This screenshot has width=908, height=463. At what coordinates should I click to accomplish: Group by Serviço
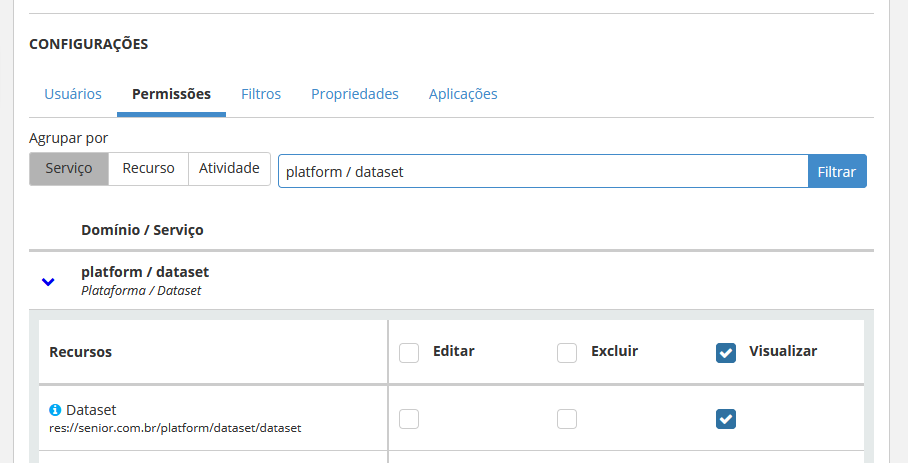69,169
